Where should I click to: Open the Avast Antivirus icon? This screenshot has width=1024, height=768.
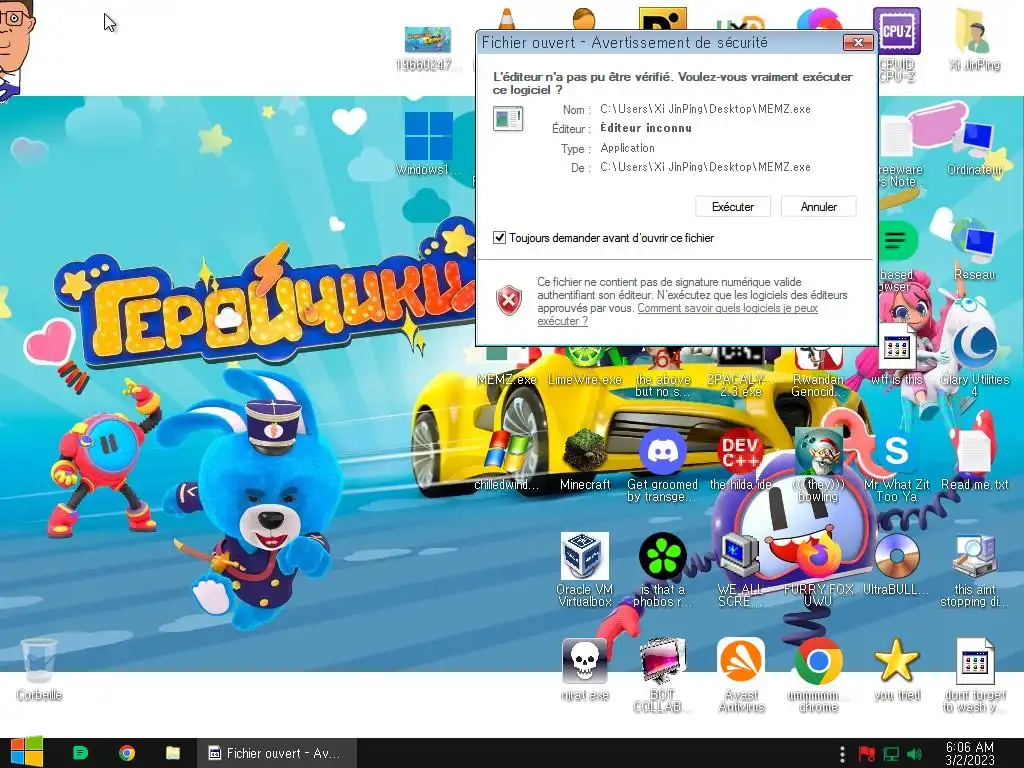(741, 674)
